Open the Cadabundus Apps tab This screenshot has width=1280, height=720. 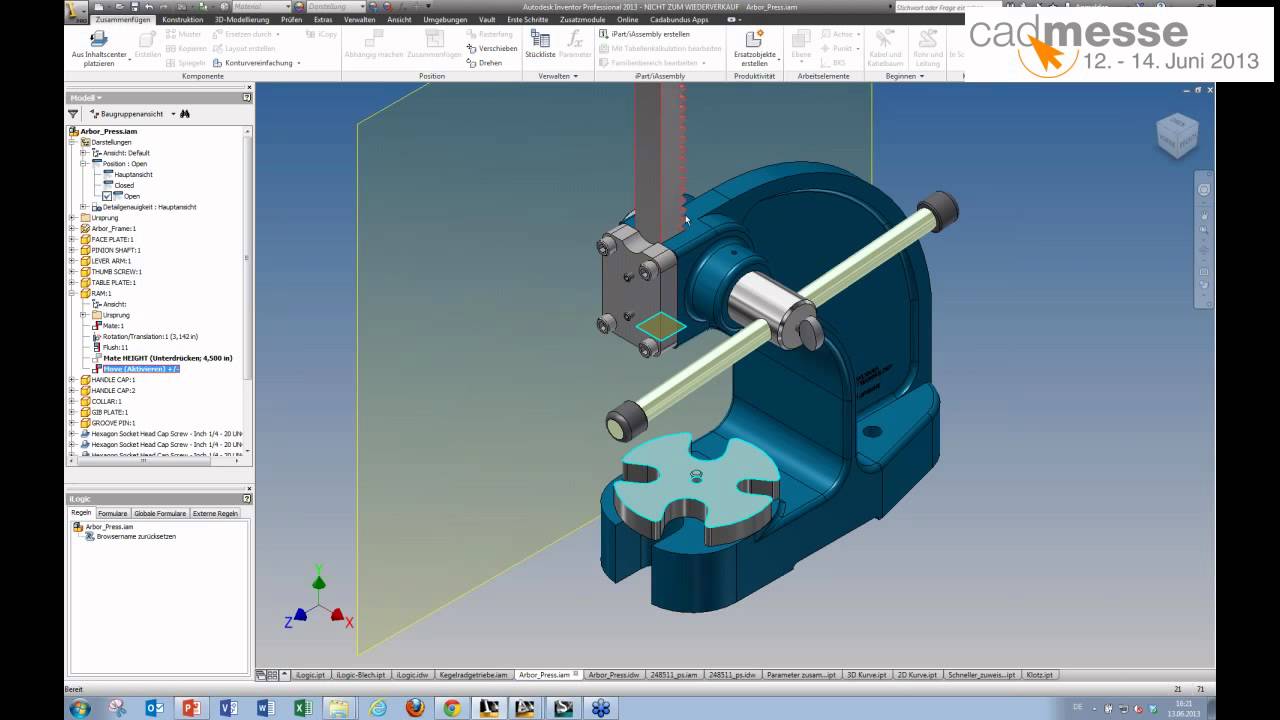pos(679,19)
